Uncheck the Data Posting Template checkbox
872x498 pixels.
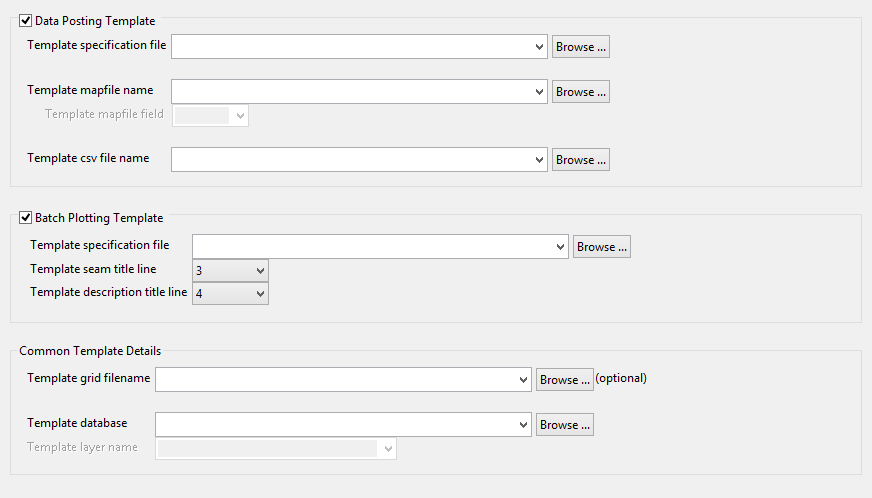(25, 20)
